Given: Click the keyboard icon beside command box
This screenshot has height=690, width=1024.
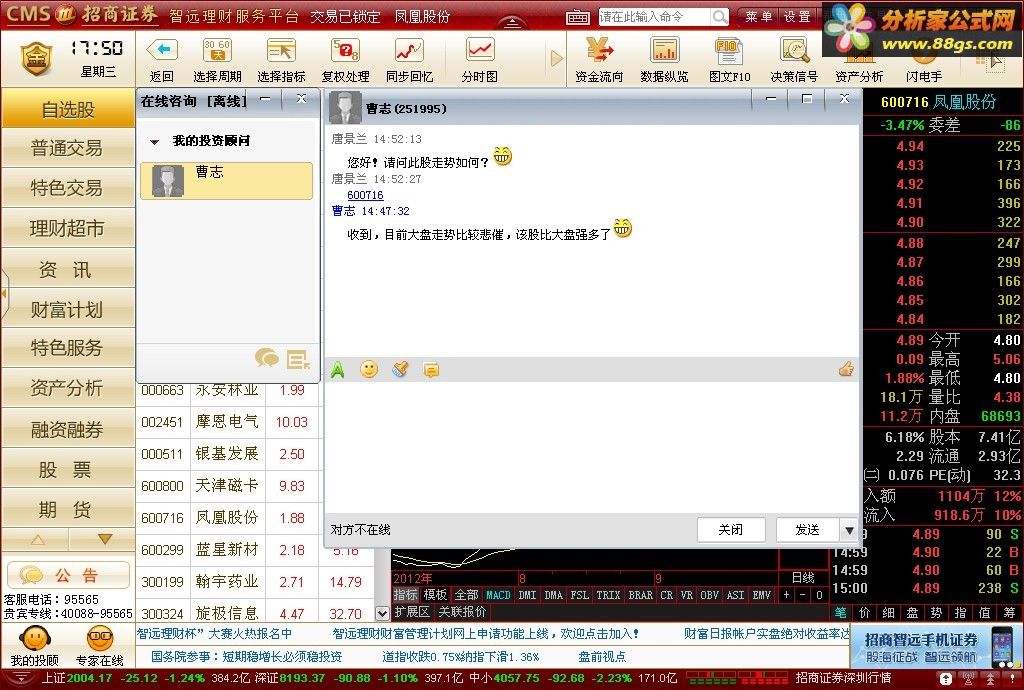Looking at the screenshot, I should [x=578, y=17].
